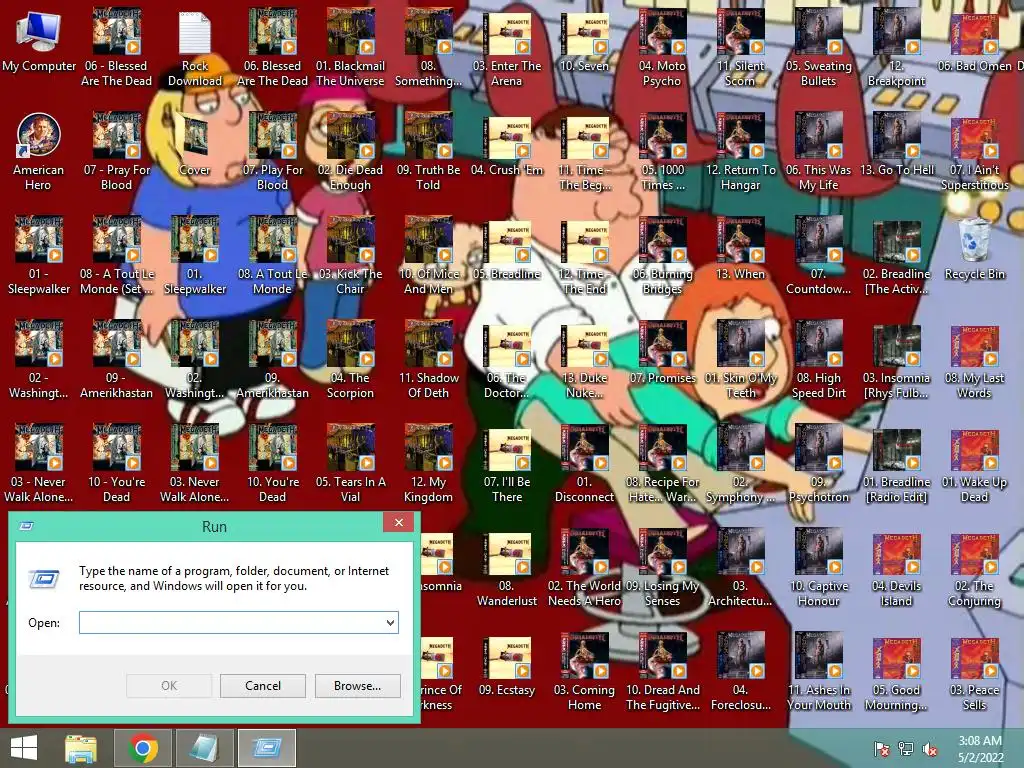This screenshot has width=1024, height=768.
Task: Select the 09. Truth Be Told file
Action: [x=428, y=152]
